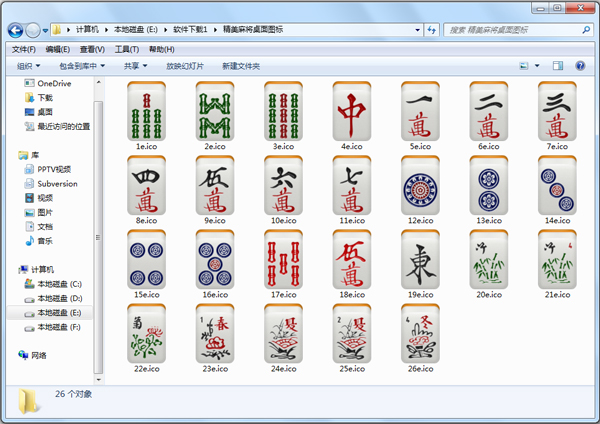The image size is (600, 424).
Task: Select 本地磁盘 (D:) in the sidebar
Action: [59, 298]
